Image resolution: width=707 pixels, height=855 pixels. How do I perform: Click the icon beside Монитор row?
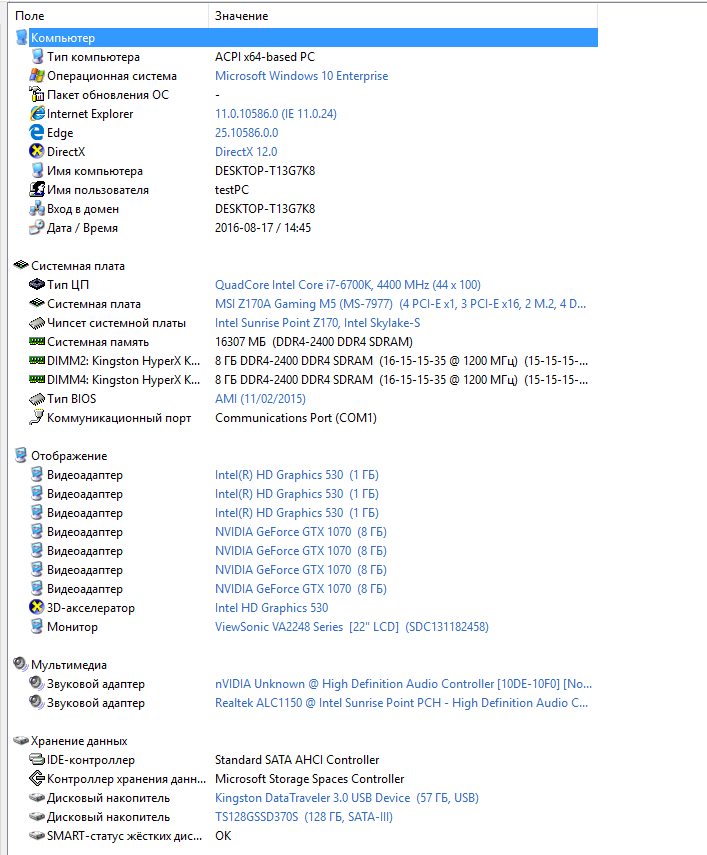click(x=37, y=627)
